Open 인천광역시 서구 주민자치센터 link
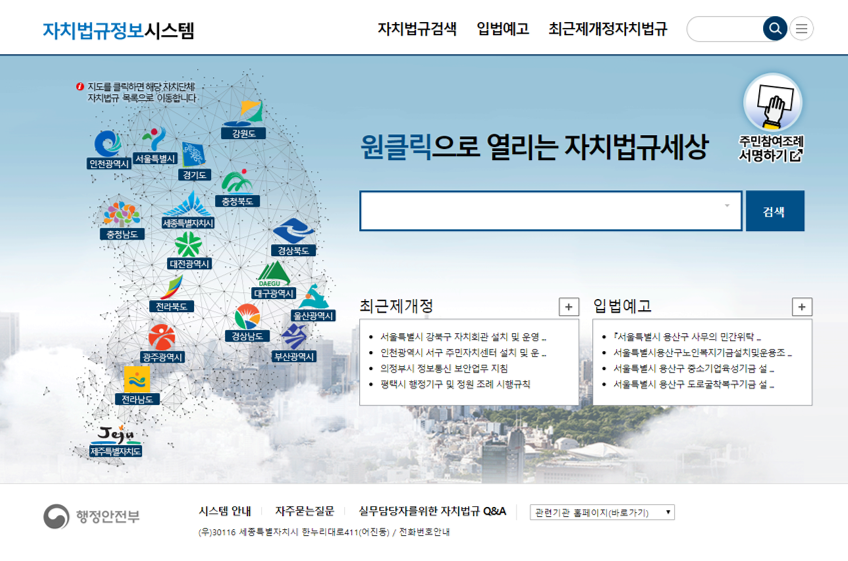 [463, 353]
